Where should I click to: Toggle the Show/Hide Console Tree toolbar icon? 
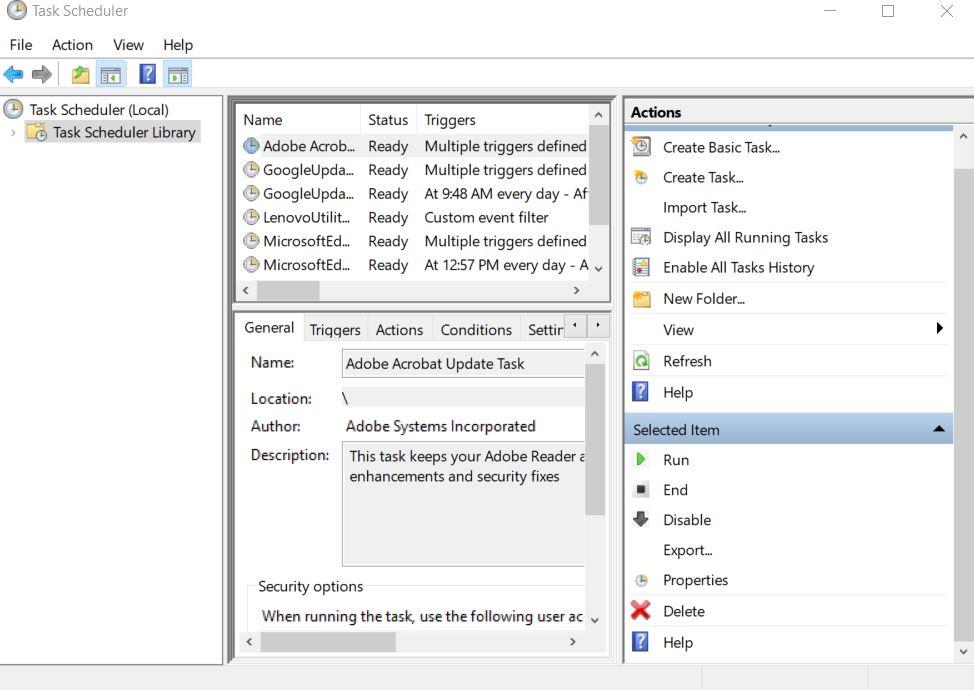coord(111,75)
